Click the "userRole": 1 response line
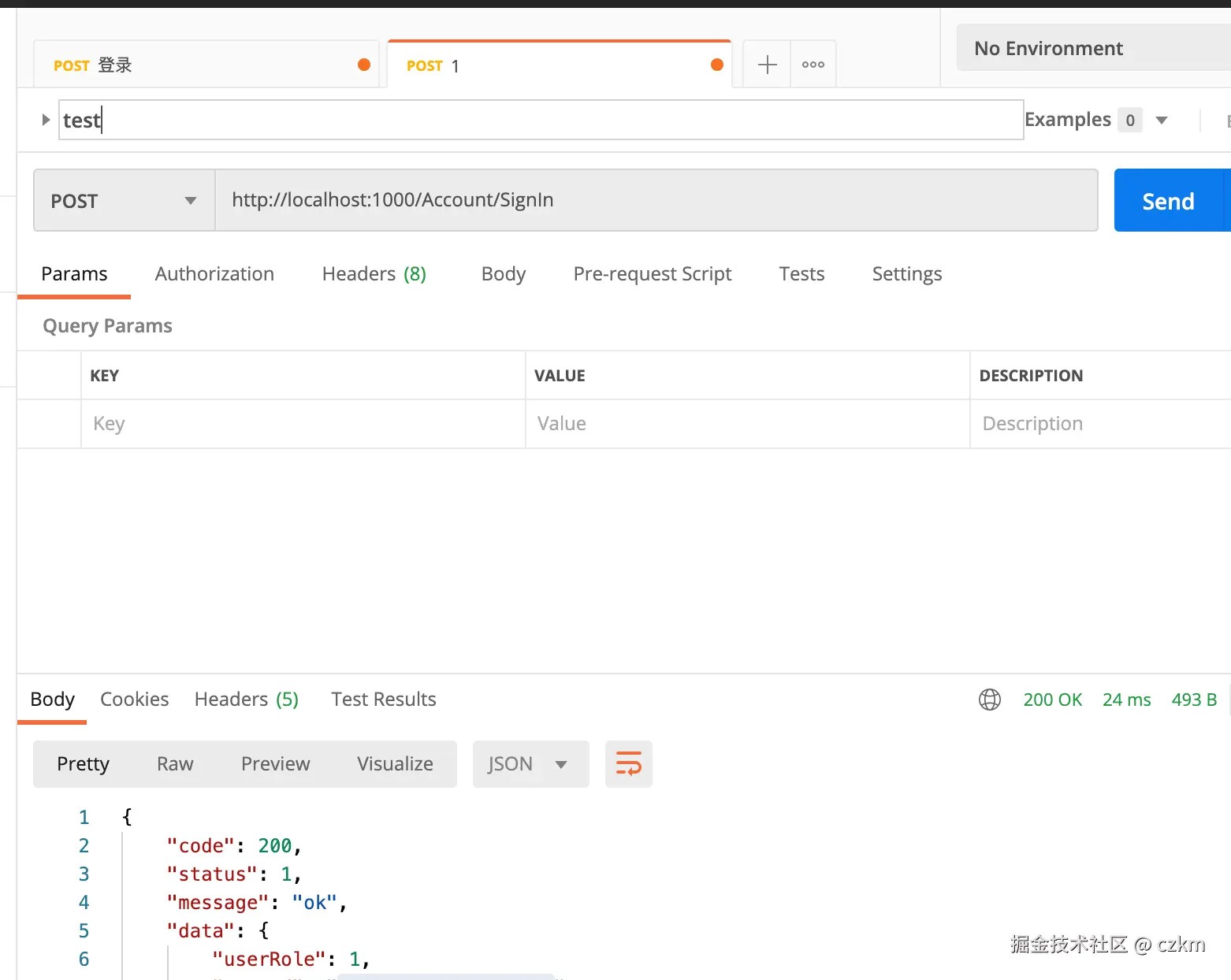 [x=291, y=960]
